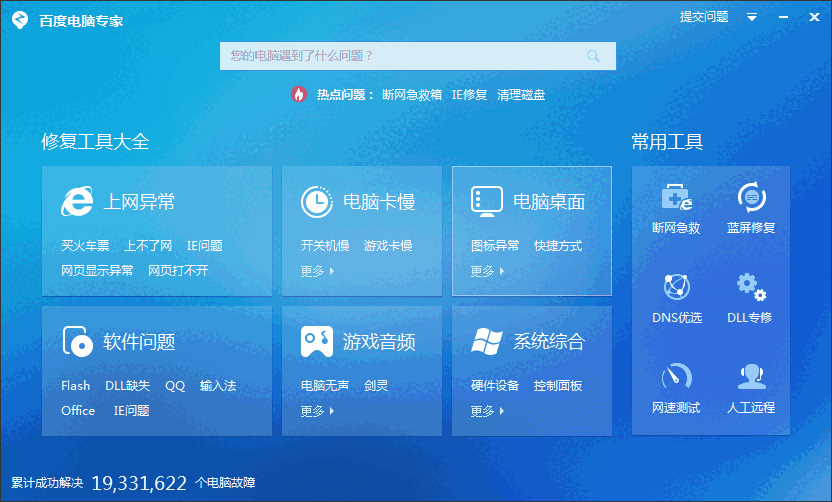Select IE问题 under 软件问题
This screenshot has height=502, width=832.
click(x=132, y=411)
